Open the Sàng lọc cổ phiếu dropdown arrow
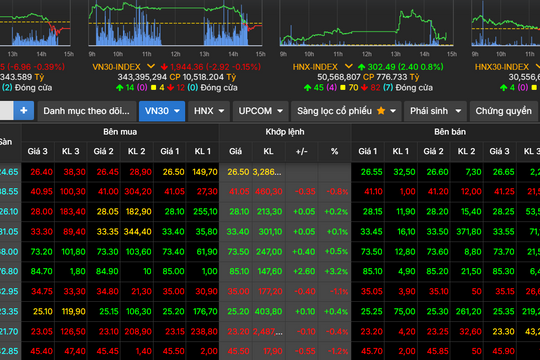 [393, 111]
